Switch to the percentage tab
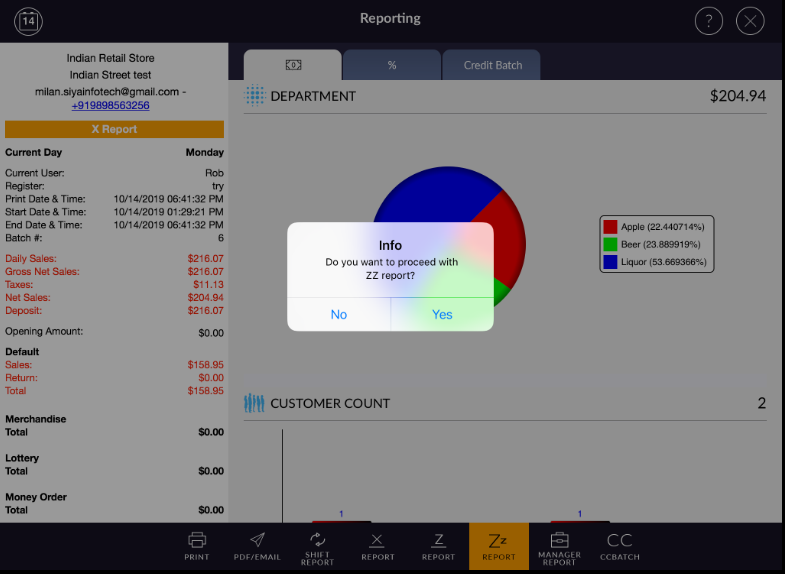The width and height of the screenshot is (785, 574). tap(392, 65)
